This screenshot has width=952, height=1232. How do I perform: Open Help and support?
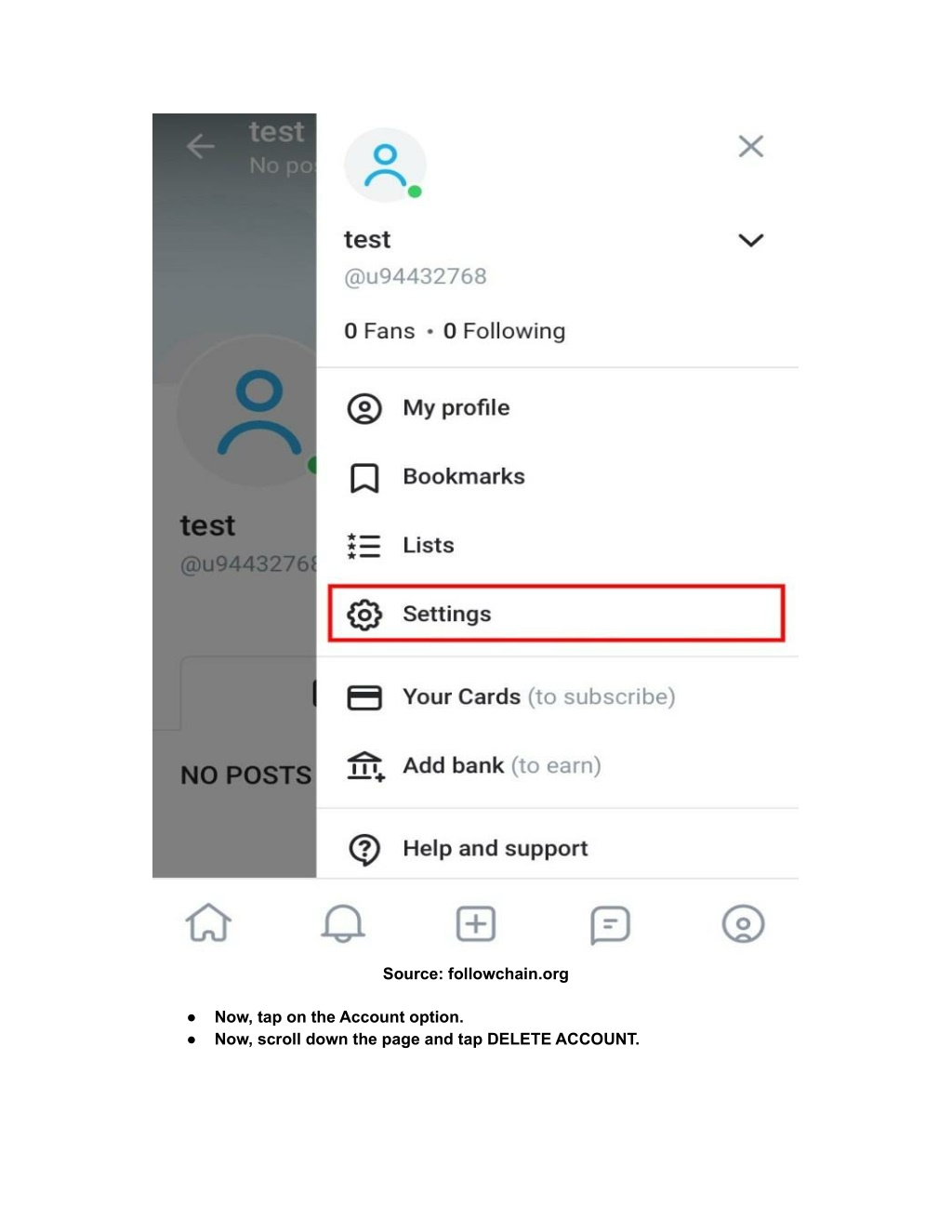pyautogui.click(x=556, y=848)
